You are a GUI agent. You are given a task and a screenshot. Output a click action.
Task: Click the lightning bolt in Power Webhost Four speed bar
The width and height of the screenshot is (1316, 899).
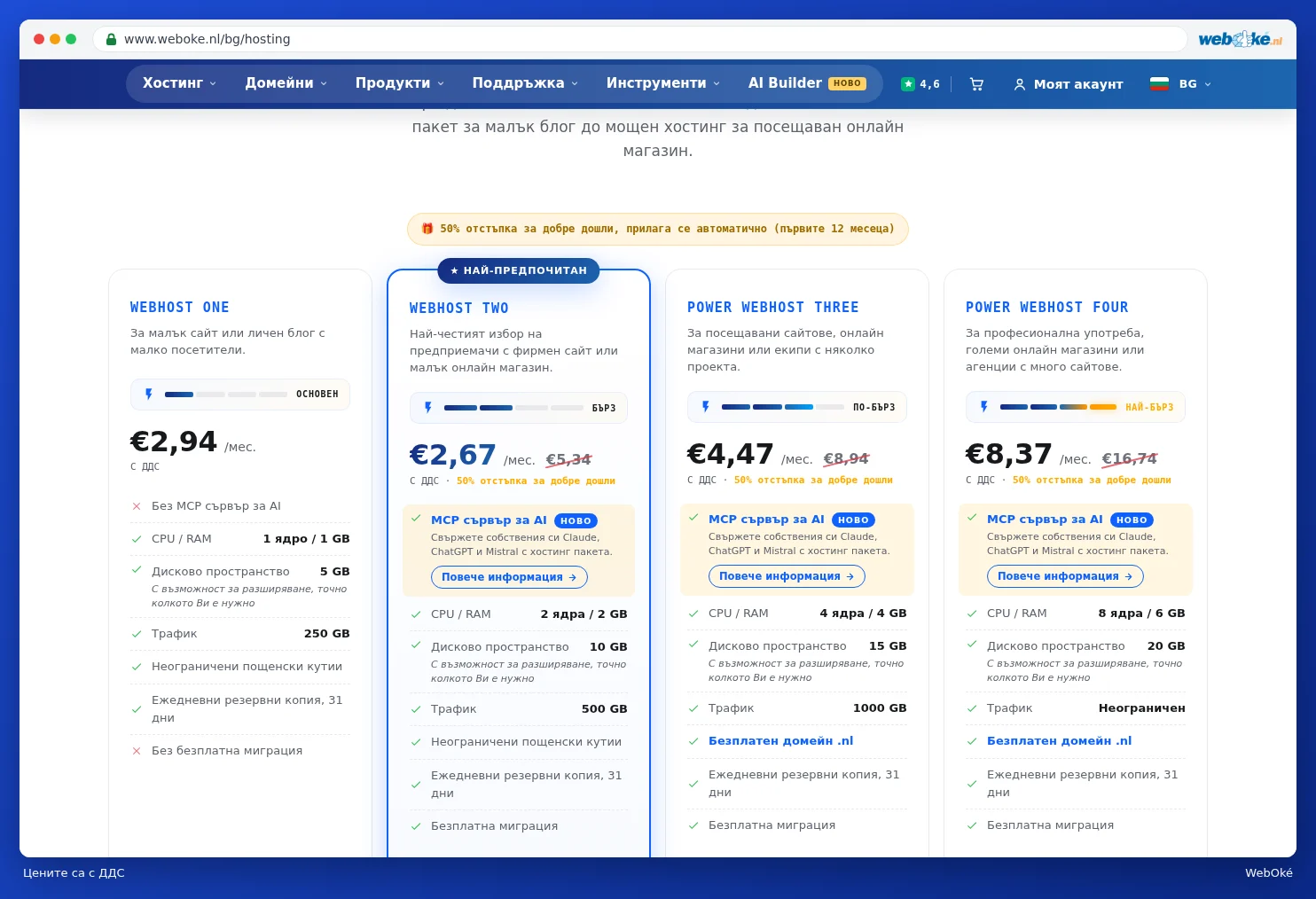[984, 407]
